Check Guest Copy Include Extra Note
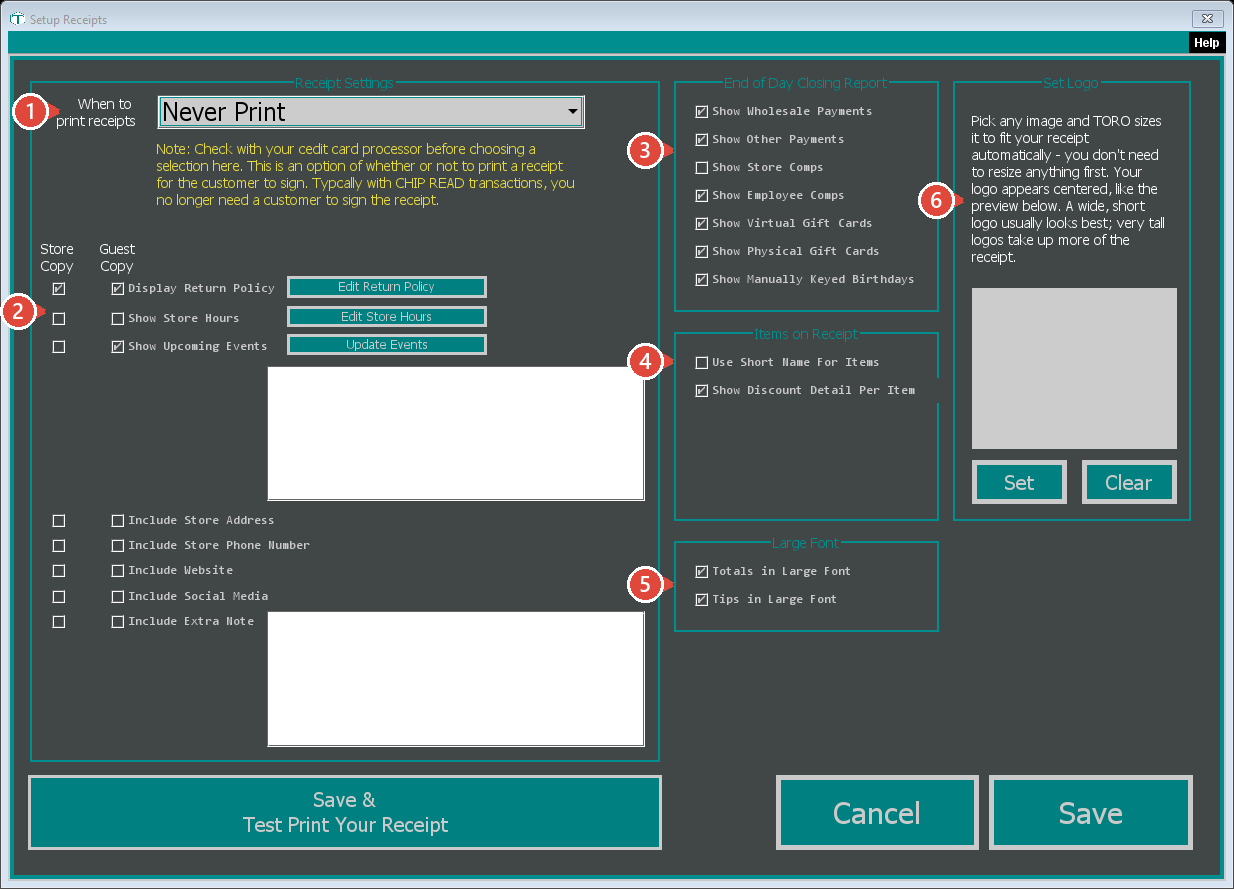 tap(118, 622)
